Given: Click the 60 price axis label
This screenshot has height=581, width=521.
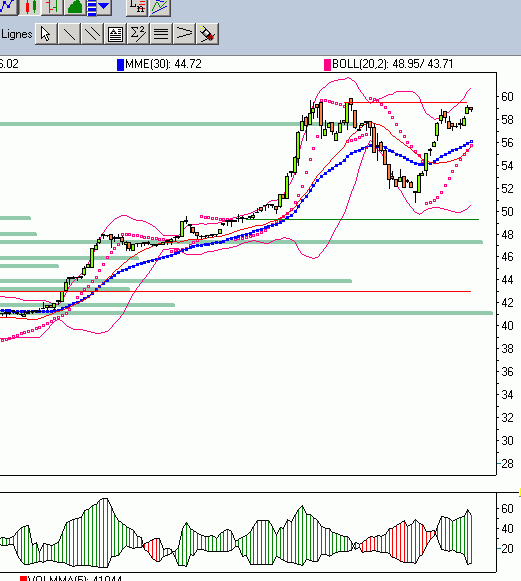Looking at the screenshot, I should [x=507, y=97].
